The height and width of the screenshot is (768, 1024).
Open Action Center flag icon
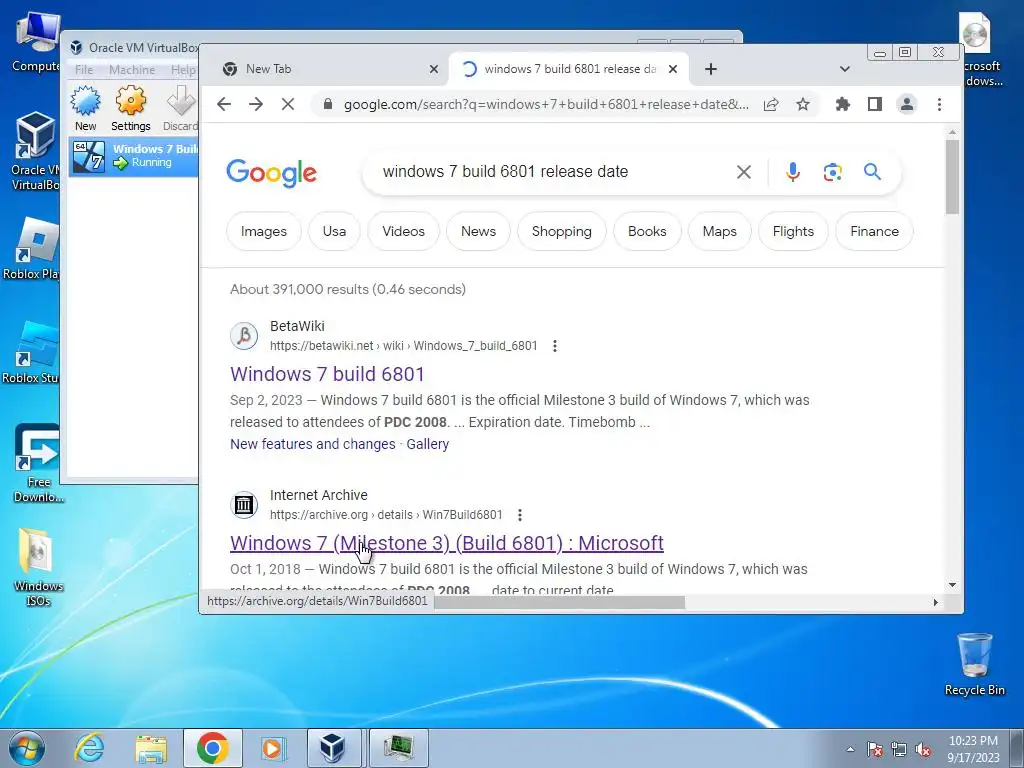875,749
